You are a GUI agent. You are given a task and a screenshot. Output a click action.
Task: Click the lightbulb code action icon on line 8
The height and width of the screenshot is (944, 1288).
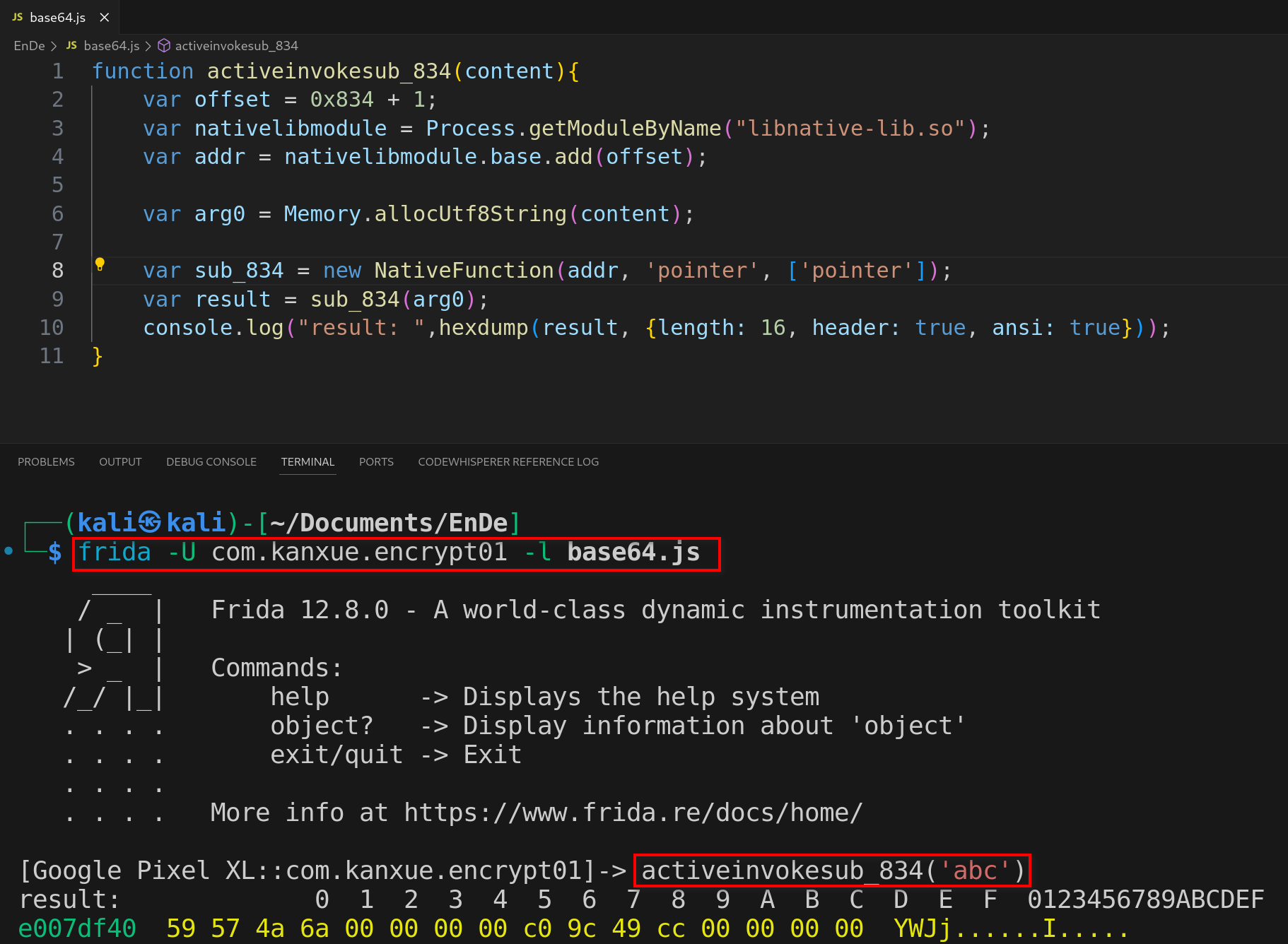click(100, 264)
